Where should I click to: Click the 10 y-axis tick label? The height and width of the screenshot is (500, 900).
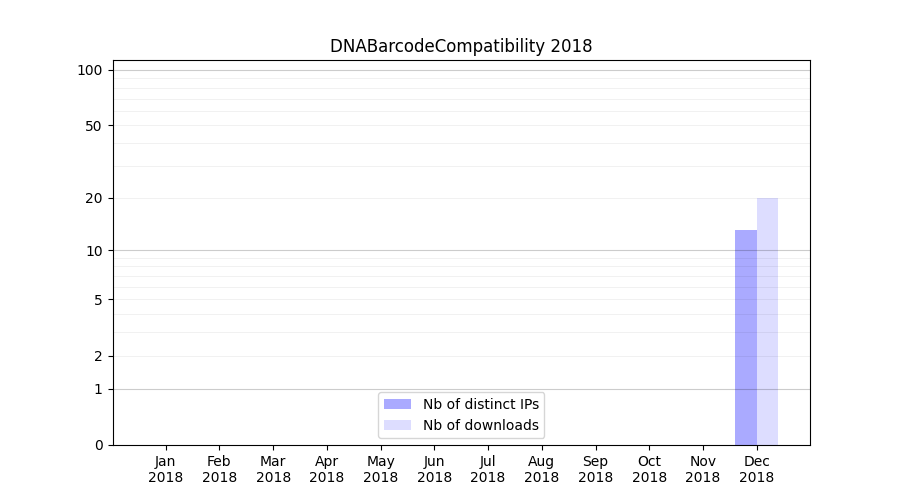(x=94, y=251)
